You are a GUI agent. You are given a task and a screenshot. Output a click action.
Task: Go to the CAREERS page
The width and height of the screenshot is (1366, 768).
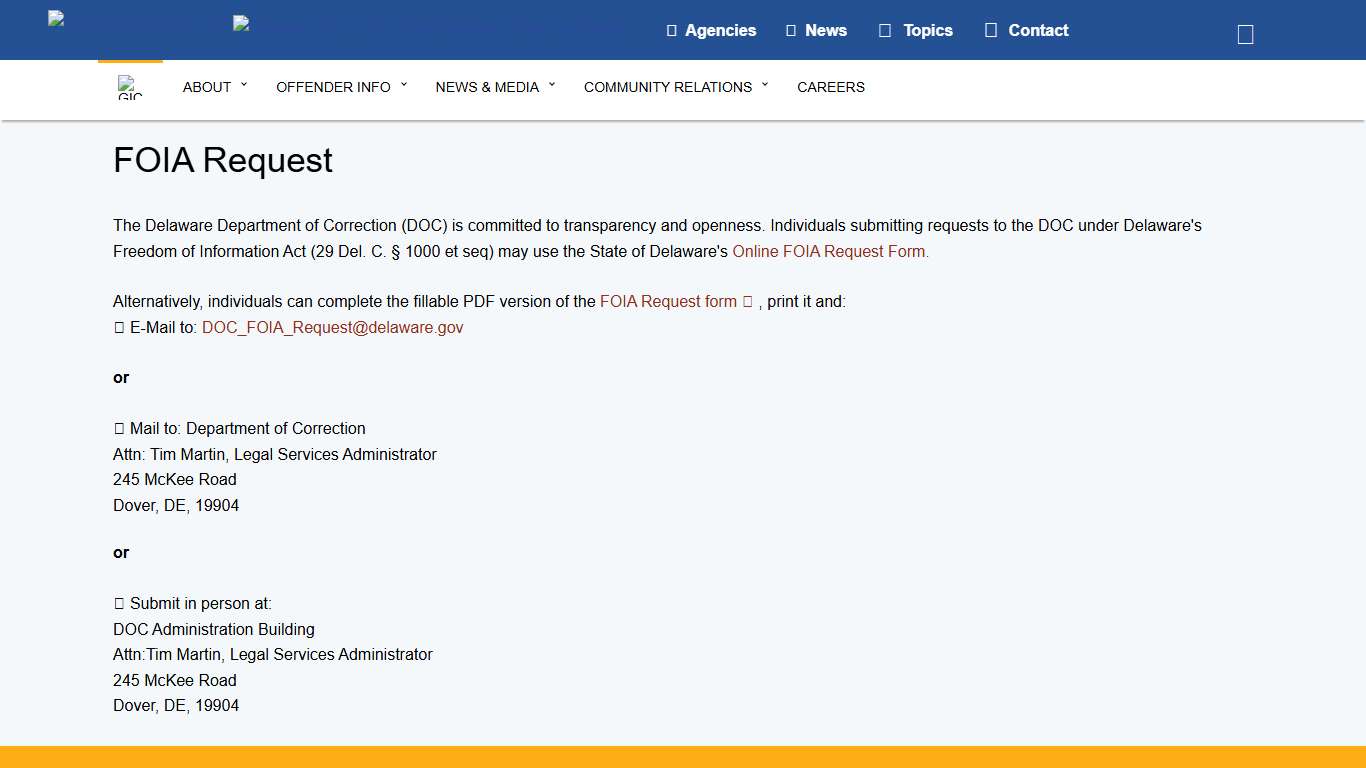(830, 87)
